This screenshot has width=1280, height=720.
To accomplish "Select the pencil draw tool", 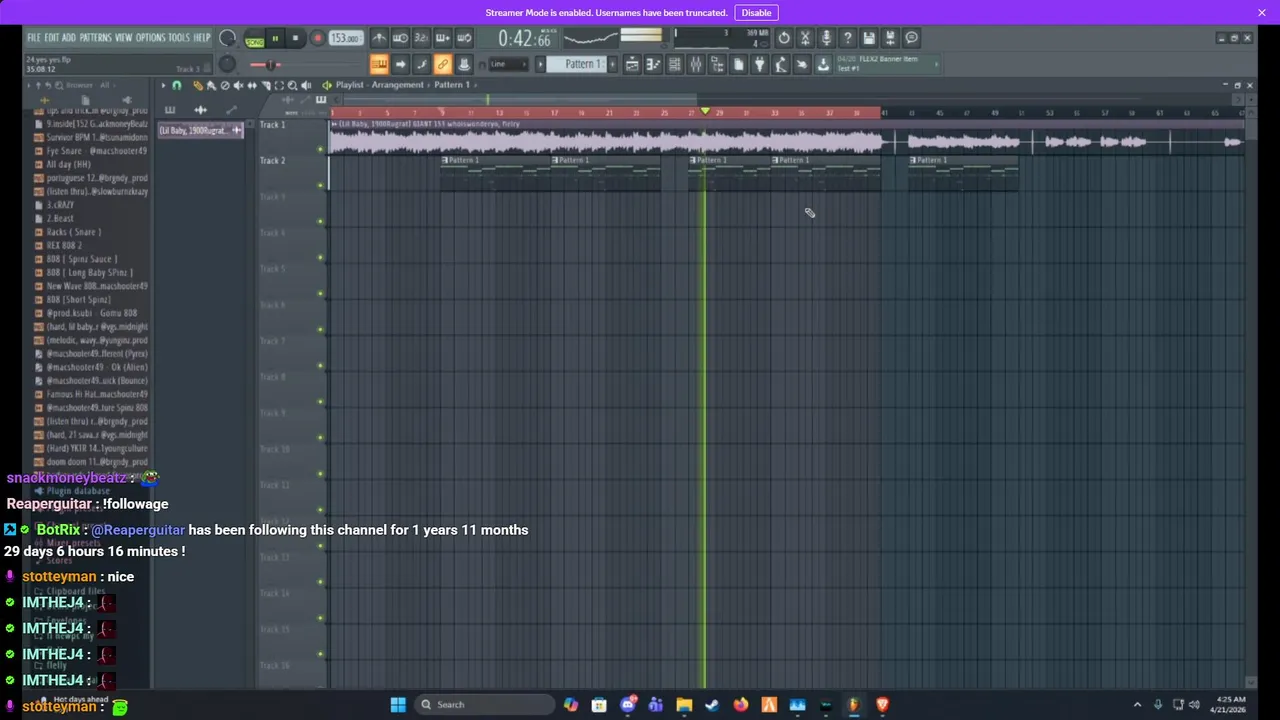I will [198, 85].
